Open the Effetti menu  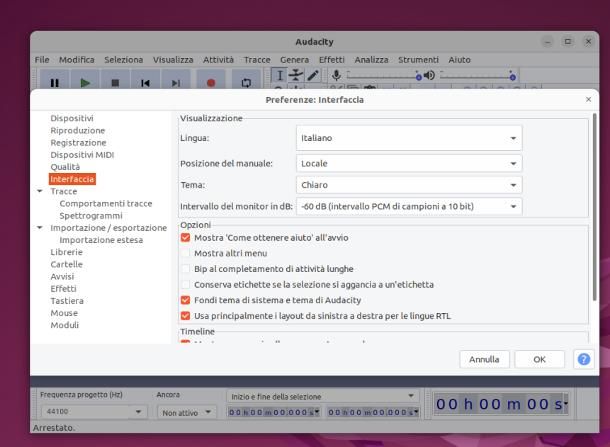tap(331, 60)
